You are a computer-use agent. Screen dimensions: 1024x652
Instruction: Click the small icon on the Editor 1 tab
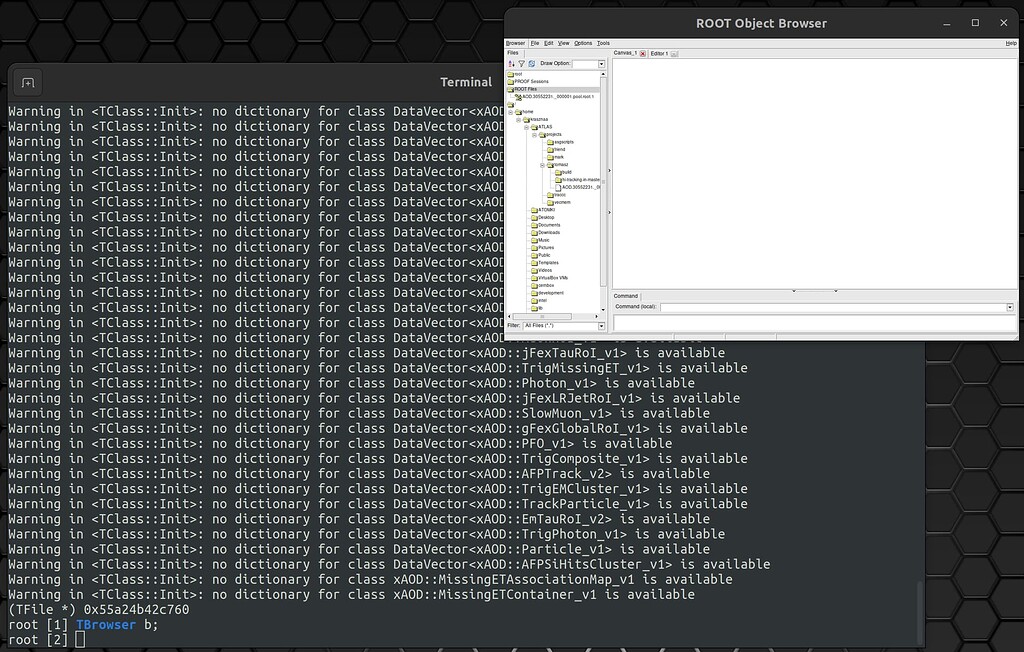pos(674,54)
